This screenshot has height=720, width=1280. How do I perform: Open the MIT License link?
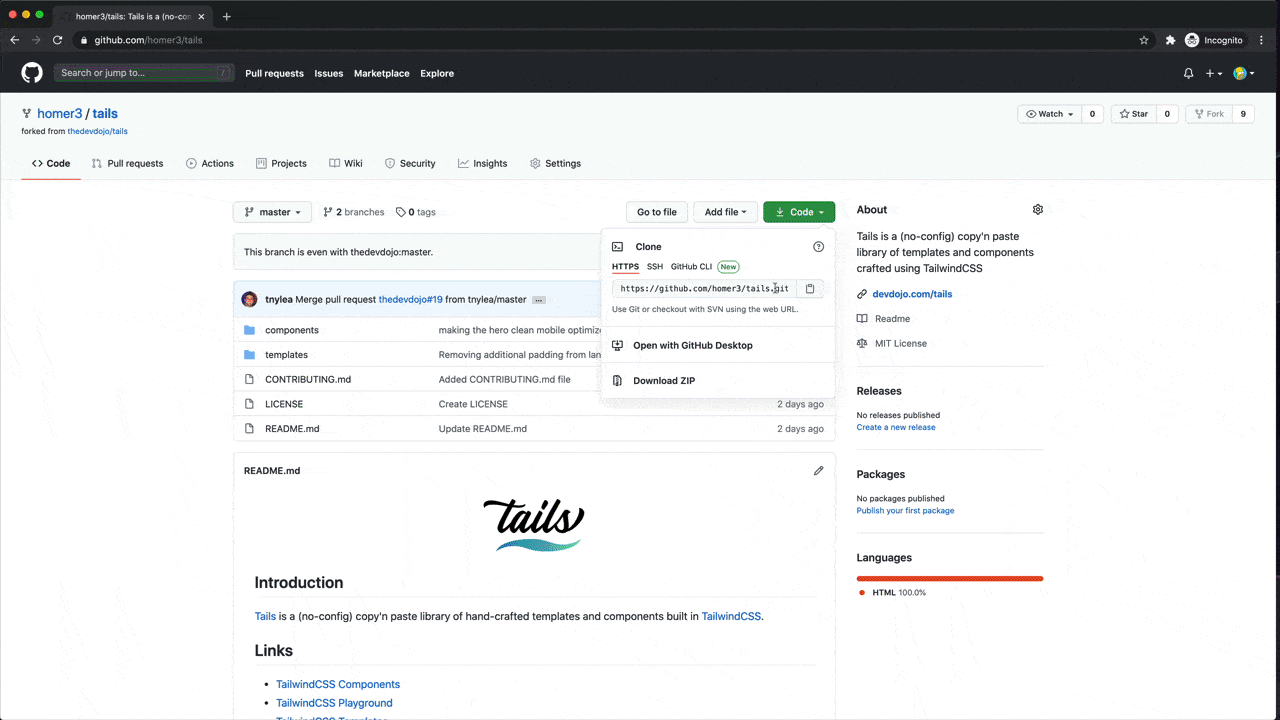click(x=900, y=343)
